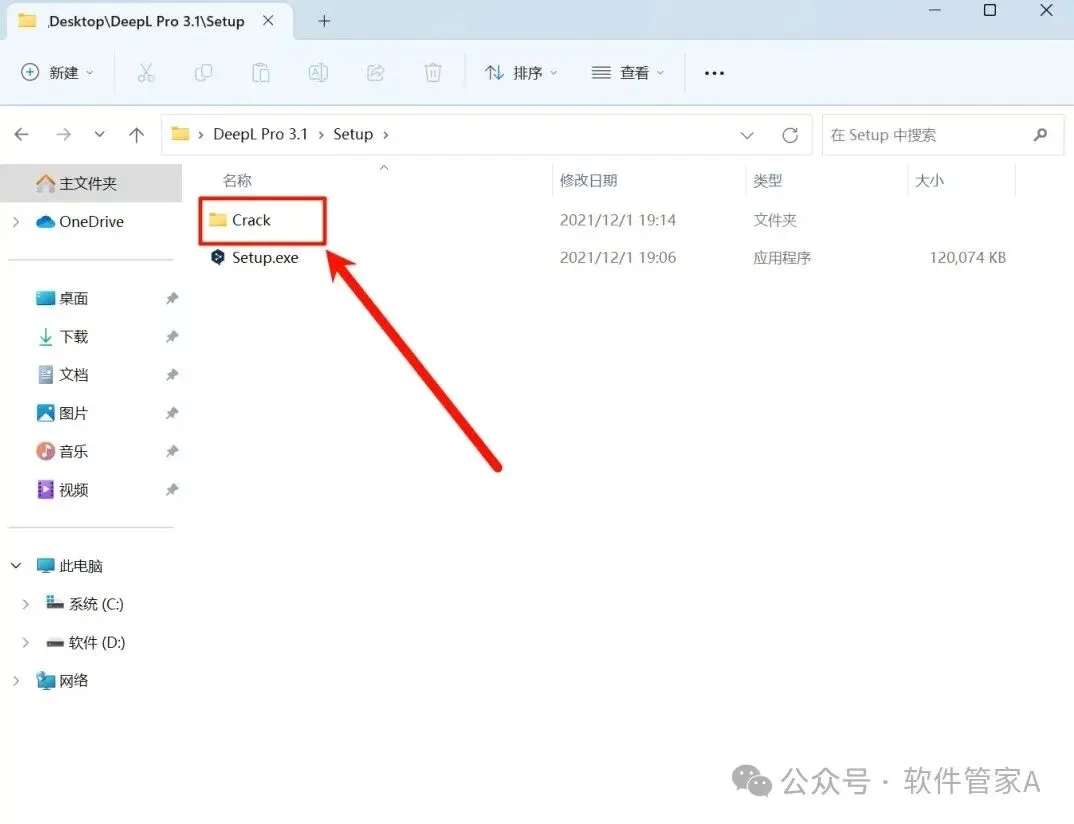Click the 在 Setup 中搜索 search box

942,135
